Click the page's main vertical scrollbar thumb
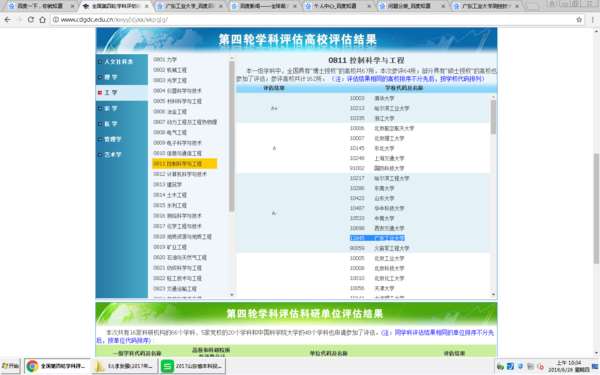The image size is (600, 375). coord(596,209)
